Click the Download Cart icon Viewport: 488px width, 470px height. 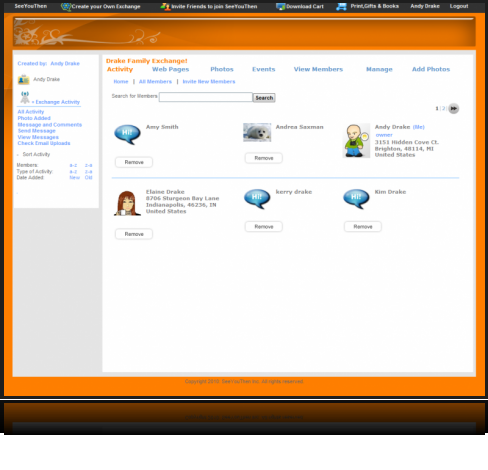pyautogui.click(x=281, y=7)
